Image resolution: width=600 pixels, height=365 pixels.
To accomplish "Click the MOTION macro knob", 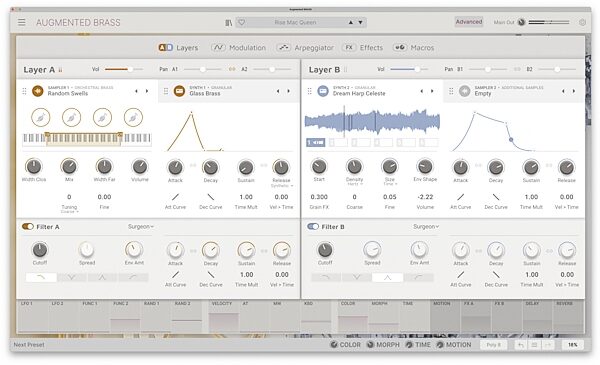I will (440, 345).
